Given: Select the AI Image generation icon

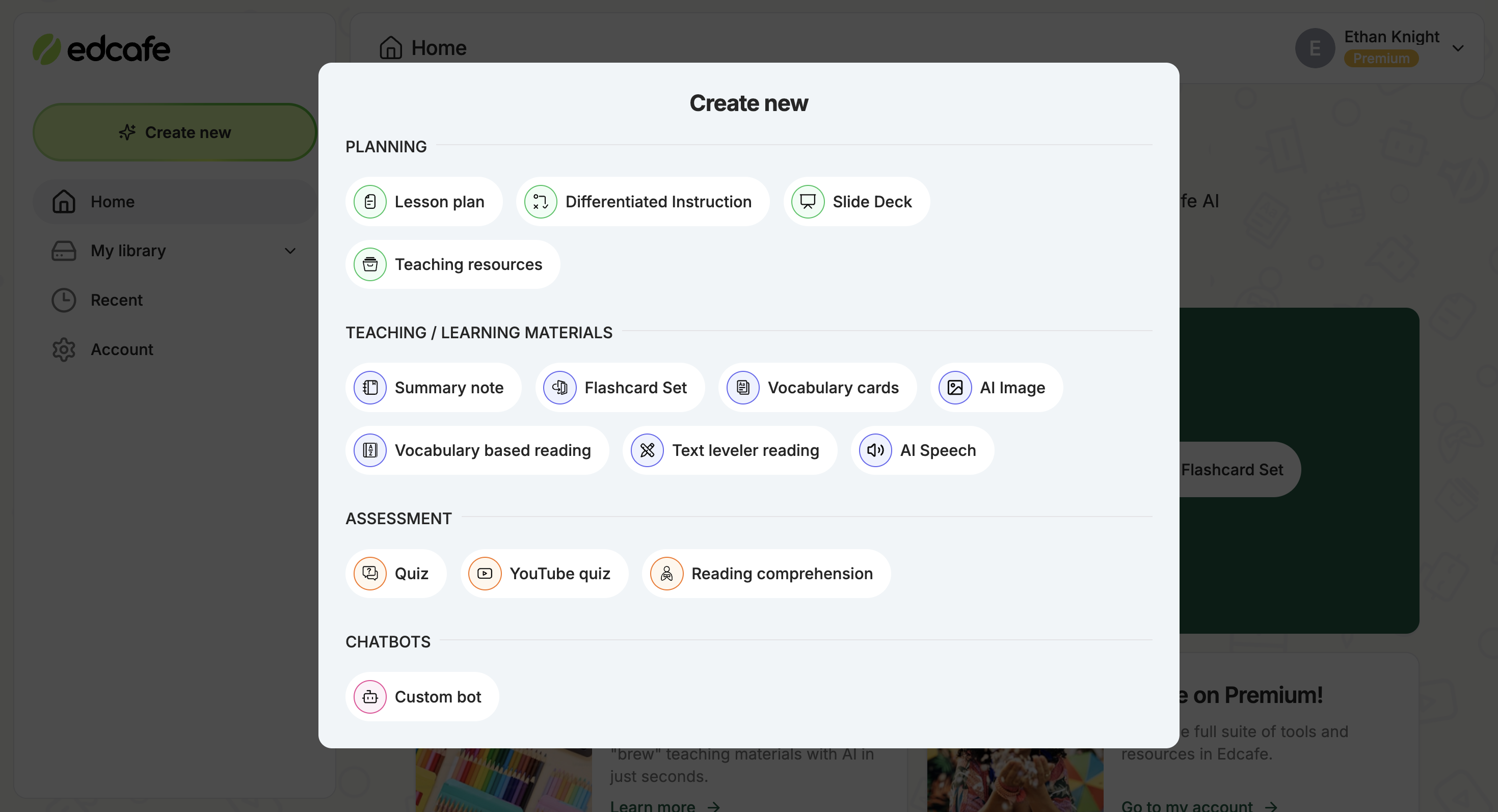Looking at the screenshot, I should coord(956,387).
